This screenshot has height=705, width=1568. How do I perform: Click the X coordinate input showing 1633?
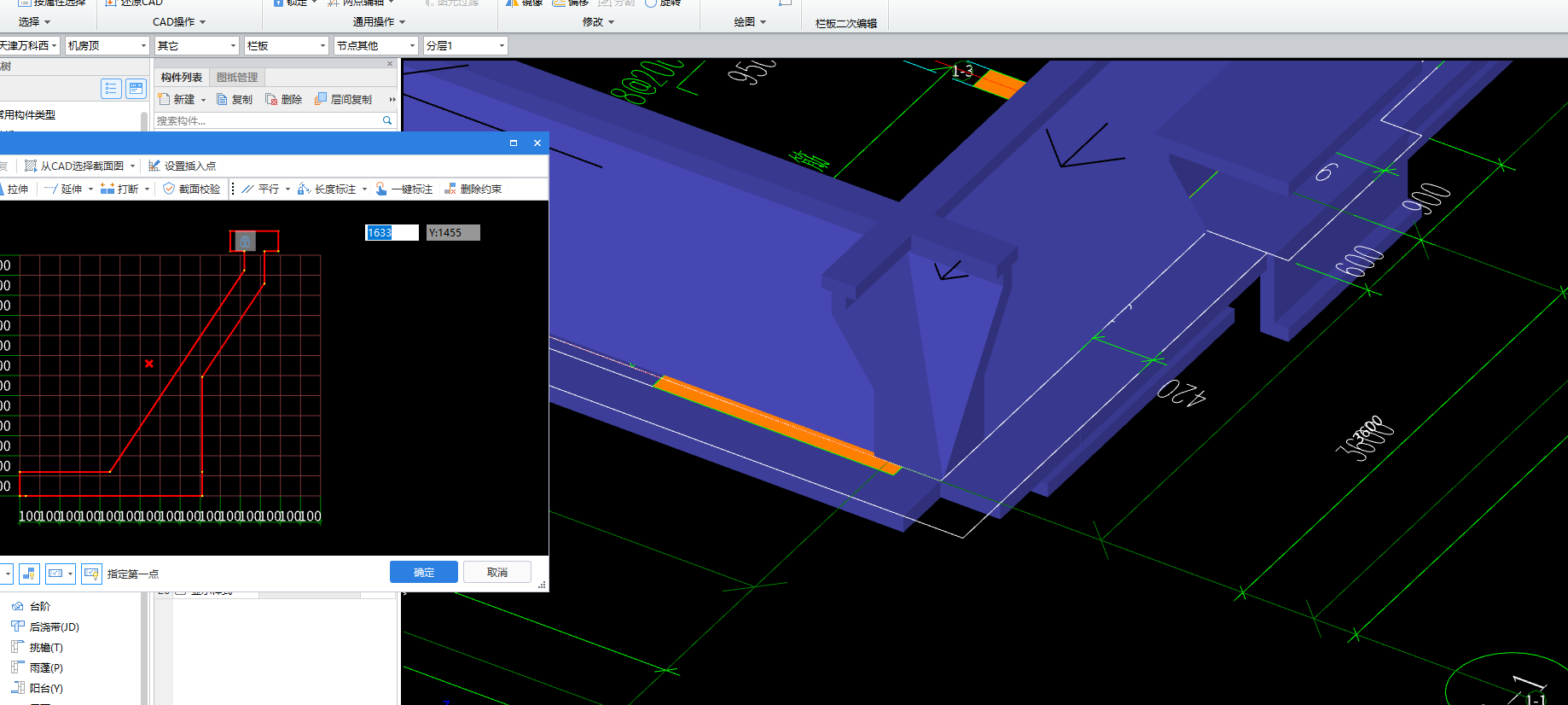click(x=392, y=232)
